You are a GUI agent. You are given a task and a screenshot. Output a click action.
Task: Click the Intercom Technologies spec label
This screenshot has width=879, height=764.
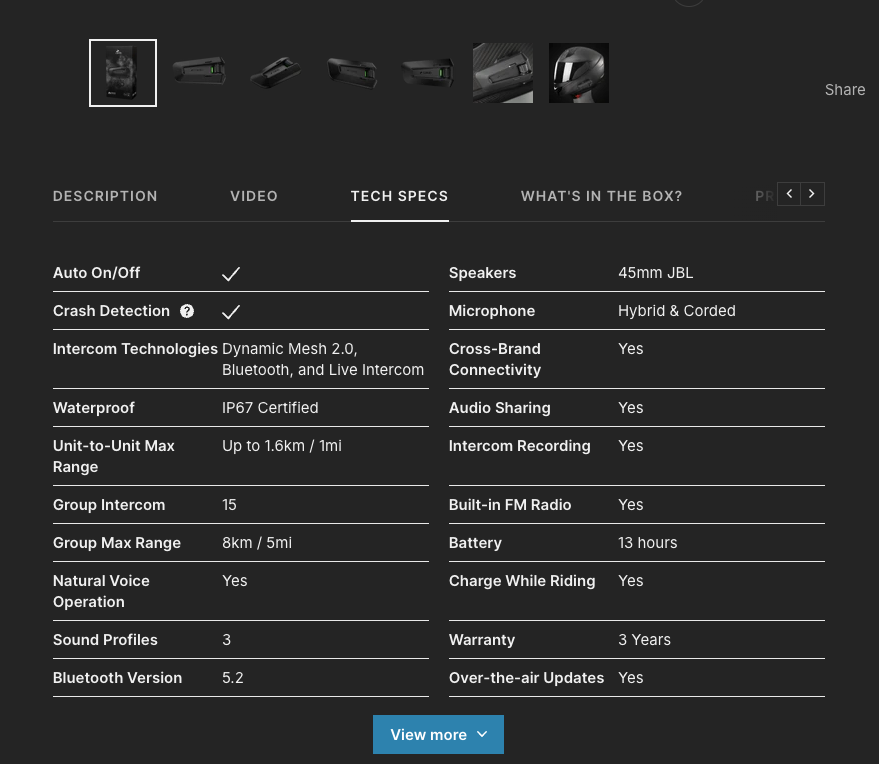pyautogui.click(x=135, y=349)
